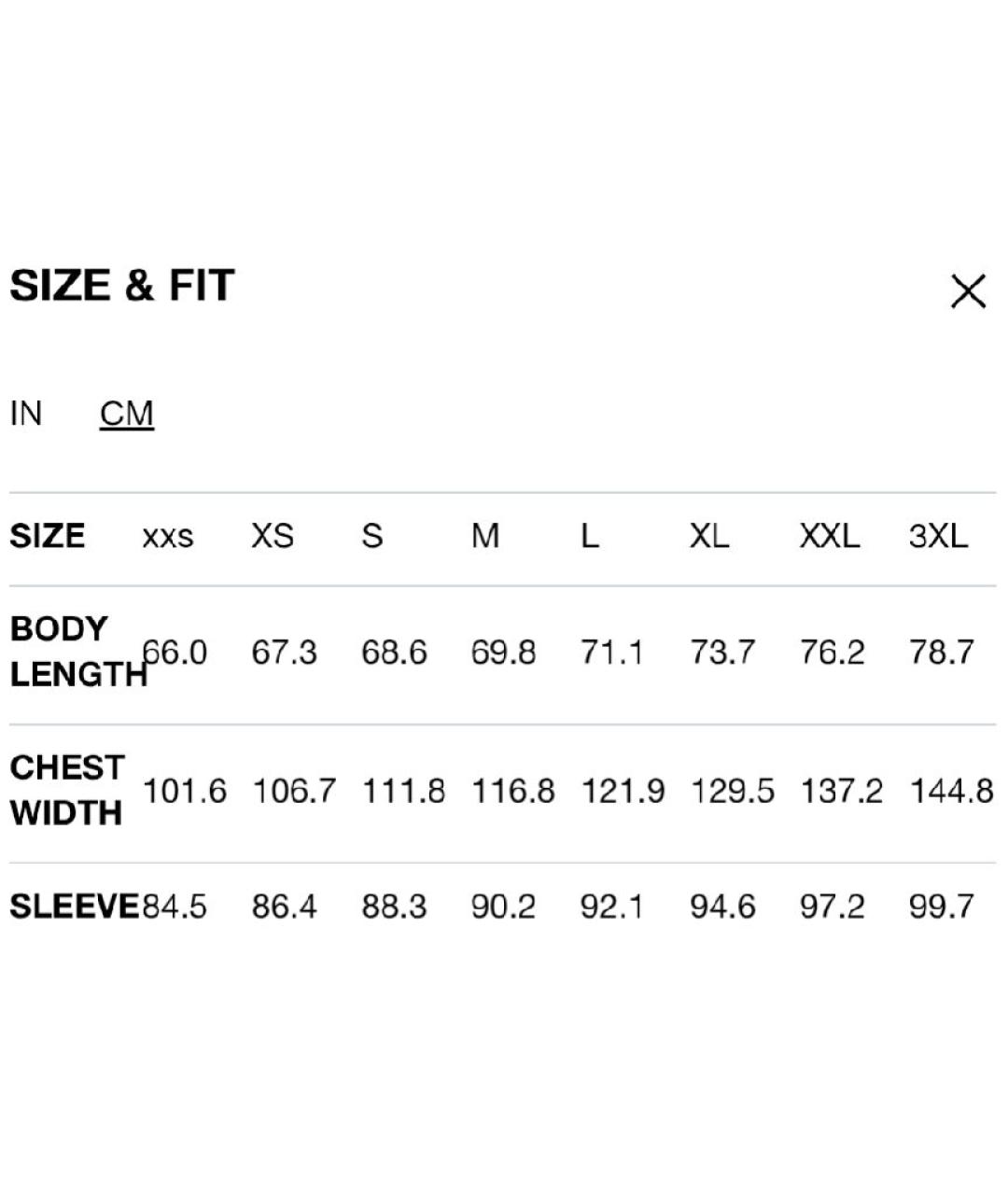Click the 99.7 sleeve value
Image resolution: width=1008 pixels, height=1195 pixels.
tap(942, 907)
